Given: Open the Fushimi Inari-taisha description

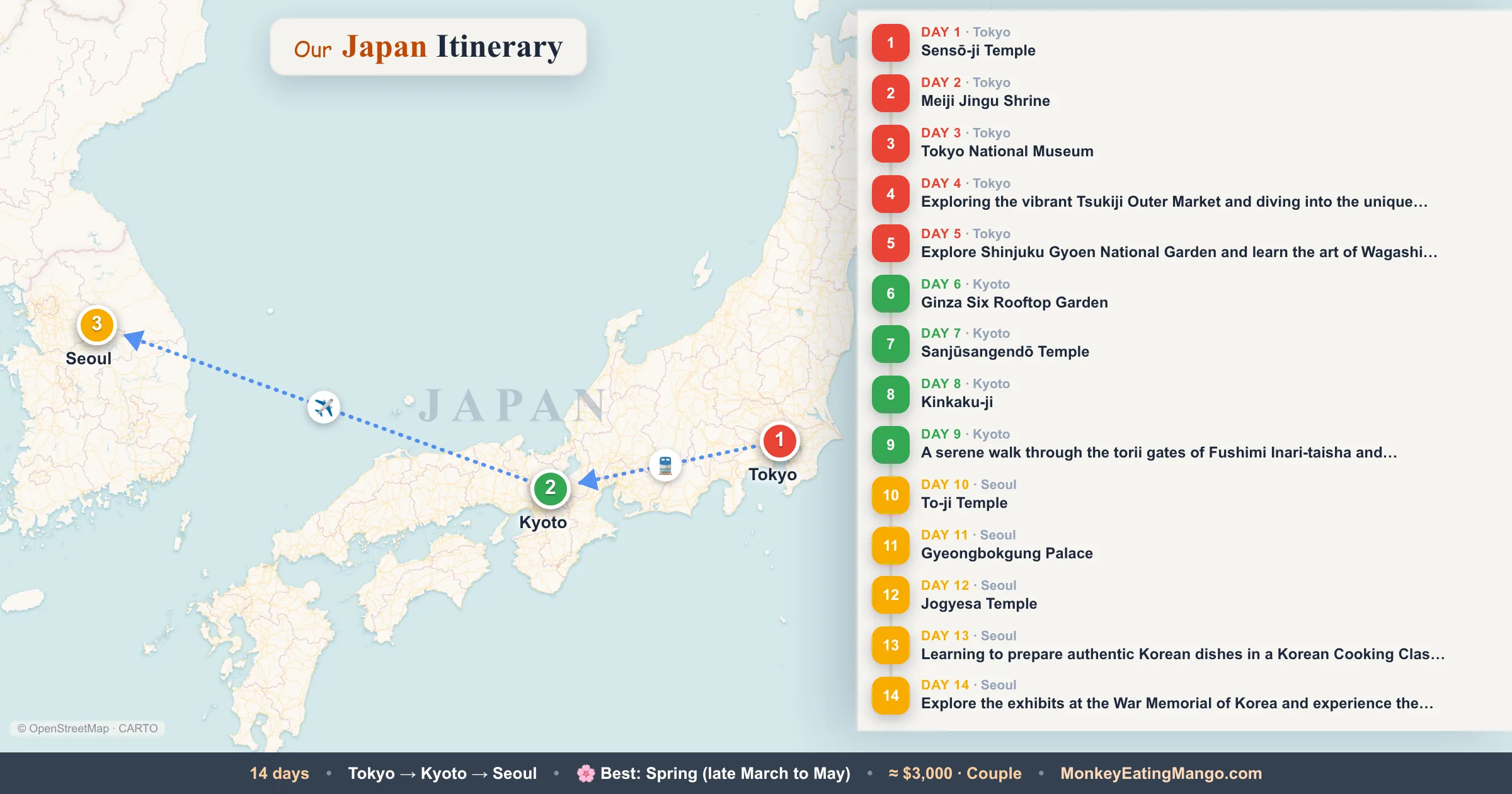Looking at the screenshot, I should coord(1159,452).
